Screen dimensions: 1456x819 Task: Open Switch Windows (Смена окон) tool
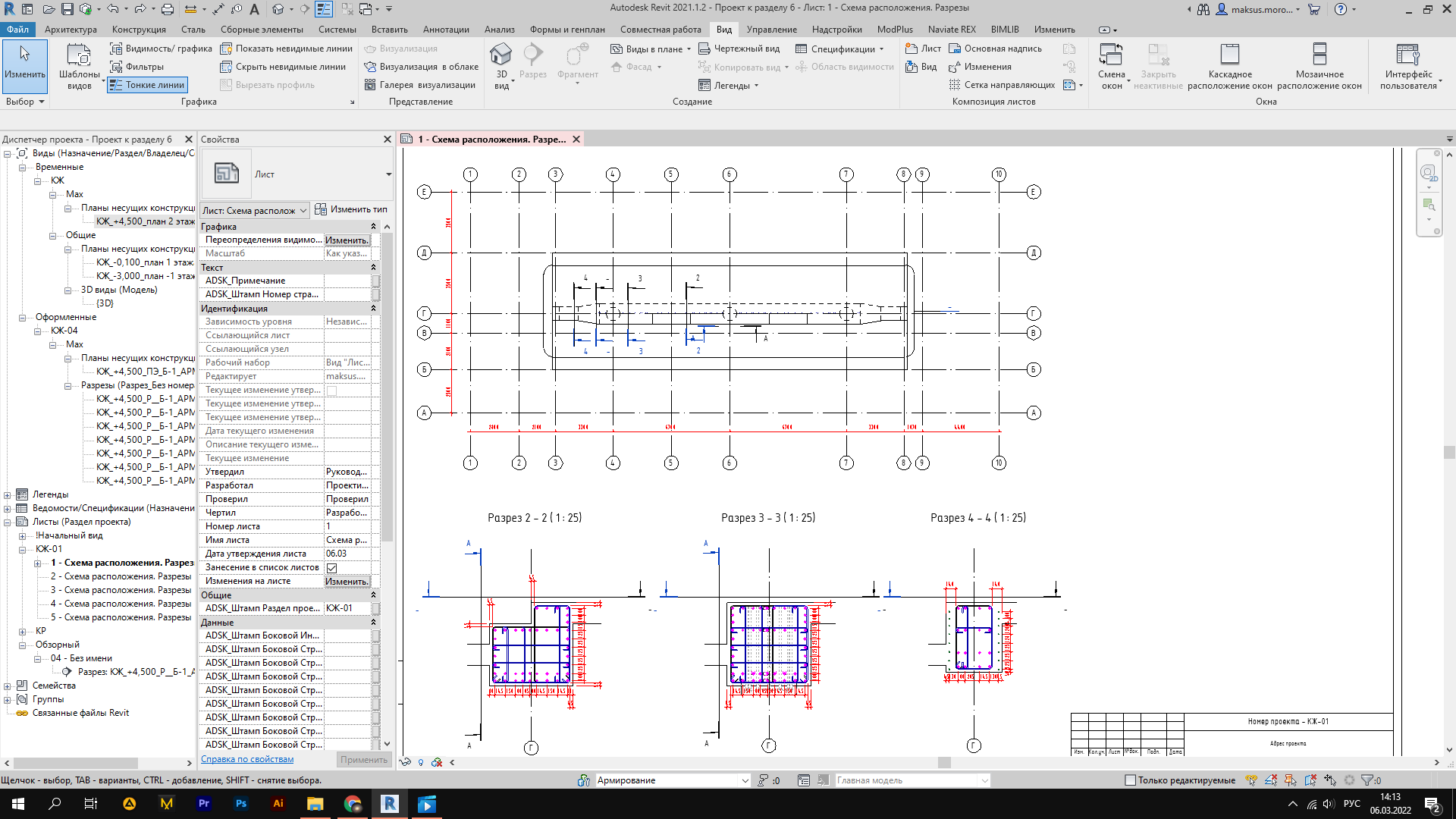[x=1111, y=67]
